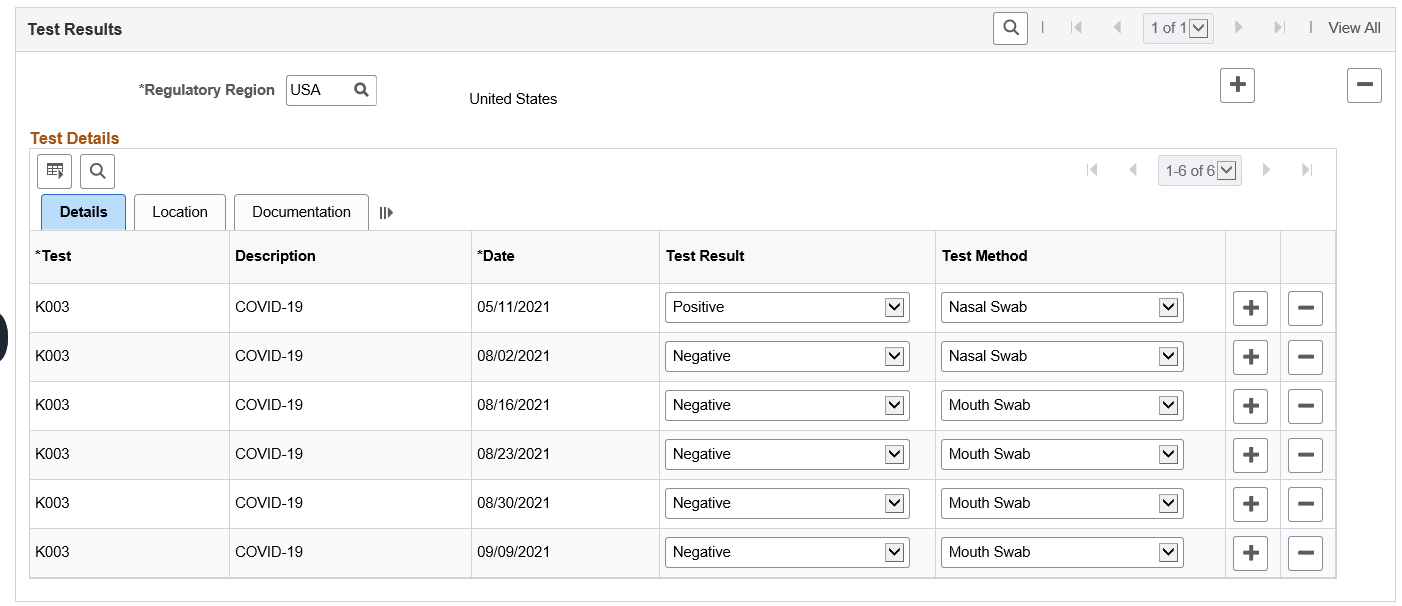
Task: Open the 1-6 of 6 row range dropdown
Action: point(1198,171)
